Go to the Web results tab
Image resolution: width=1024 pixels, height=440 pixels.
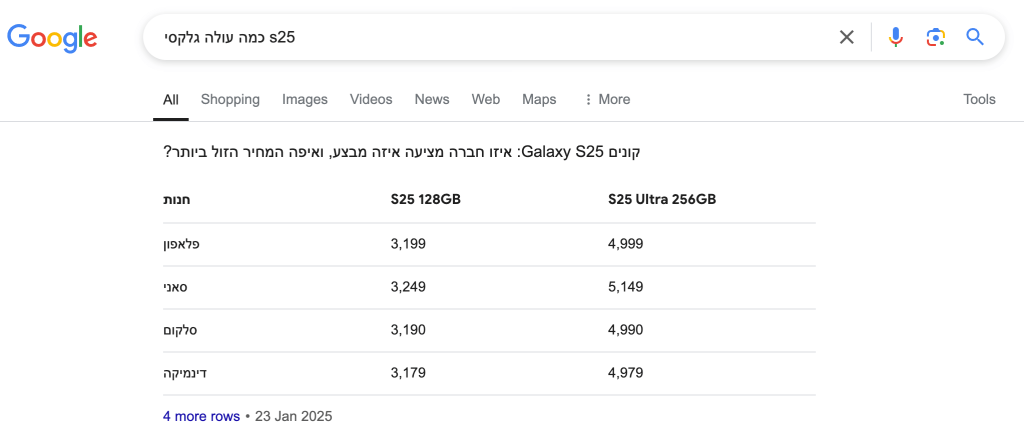(x=486, y=99)
